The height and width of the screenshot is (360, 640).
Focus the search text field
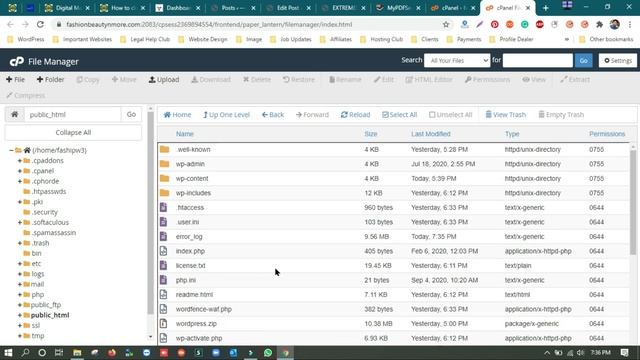click(538, 60)
